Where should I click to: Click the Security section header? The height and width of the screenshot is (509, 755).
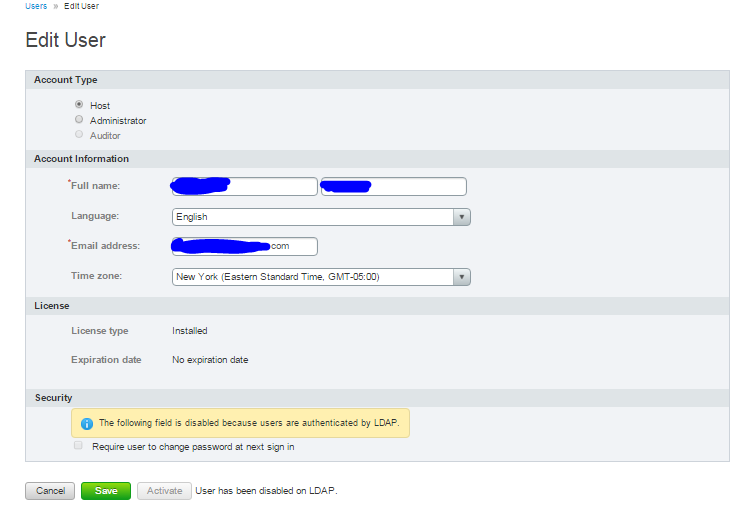click(53, 397)
